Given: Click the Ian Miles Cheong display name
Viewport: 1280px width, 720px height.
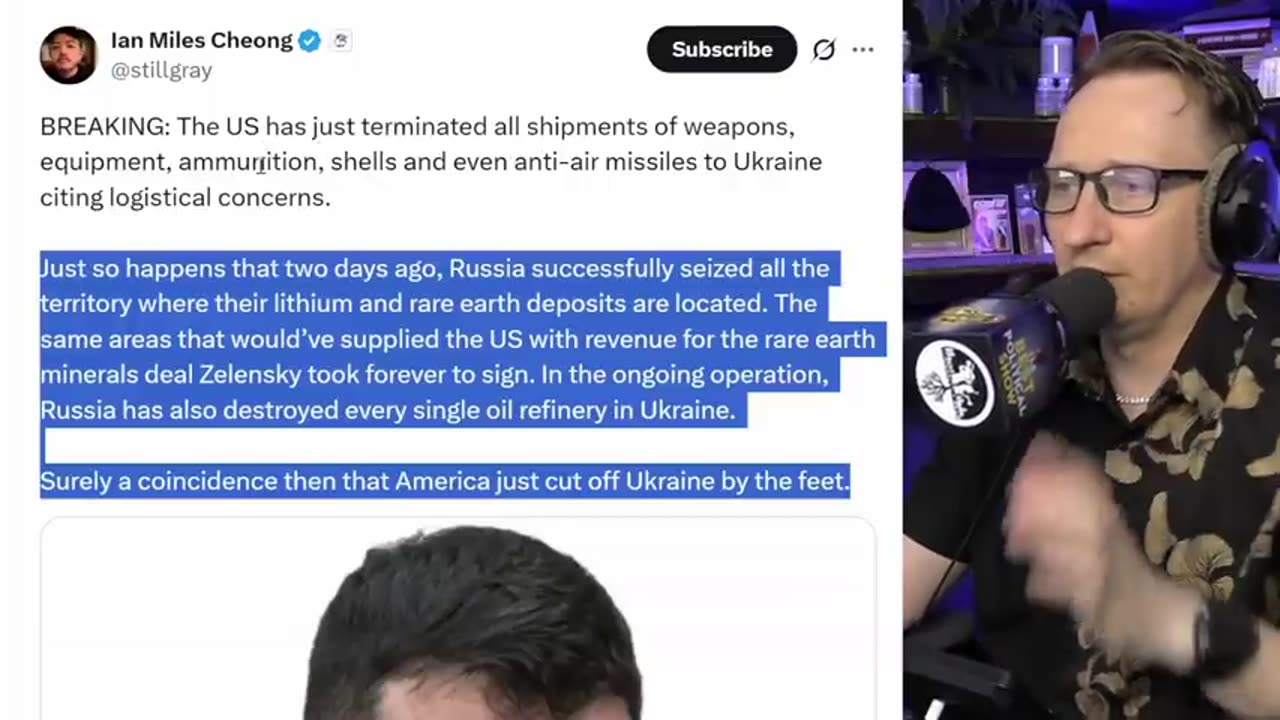Looking at the screenshot, I should point(202,41).
